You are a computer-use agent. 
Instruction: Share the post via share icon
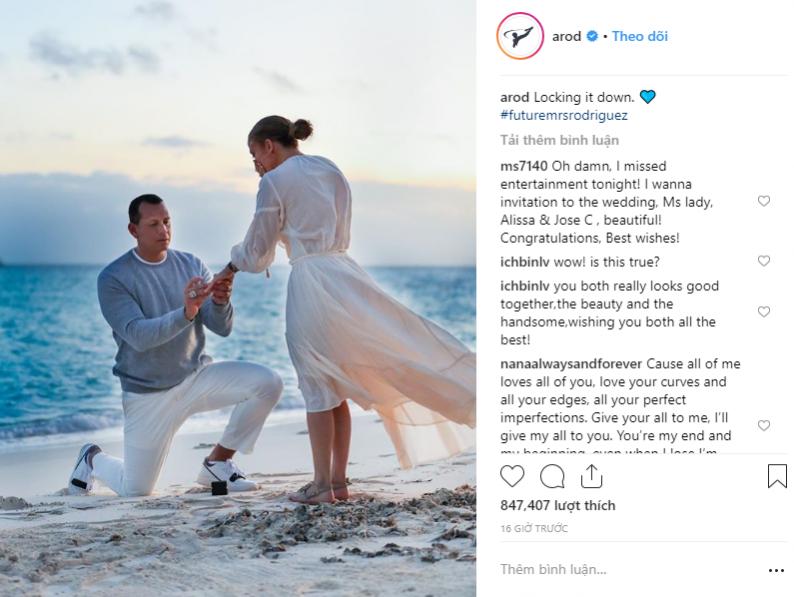coord(591,476)
